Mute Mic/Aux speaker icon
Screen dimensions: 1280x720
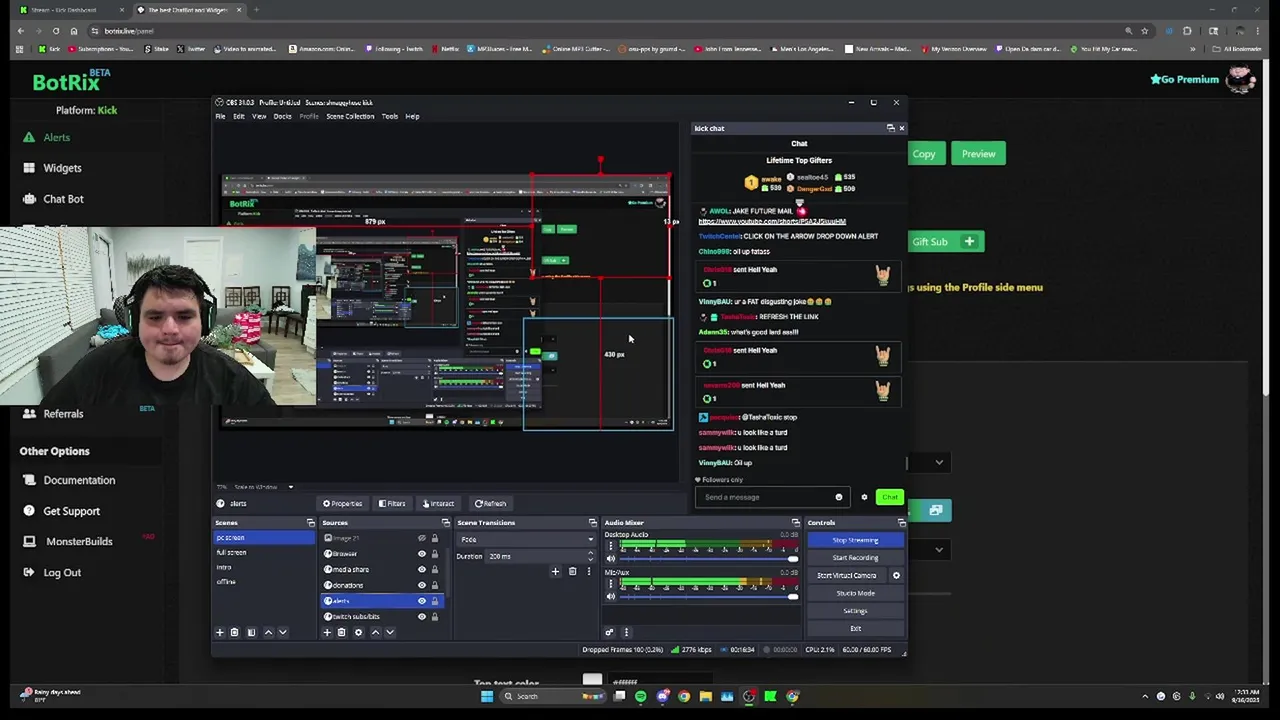tap(611, 597)
